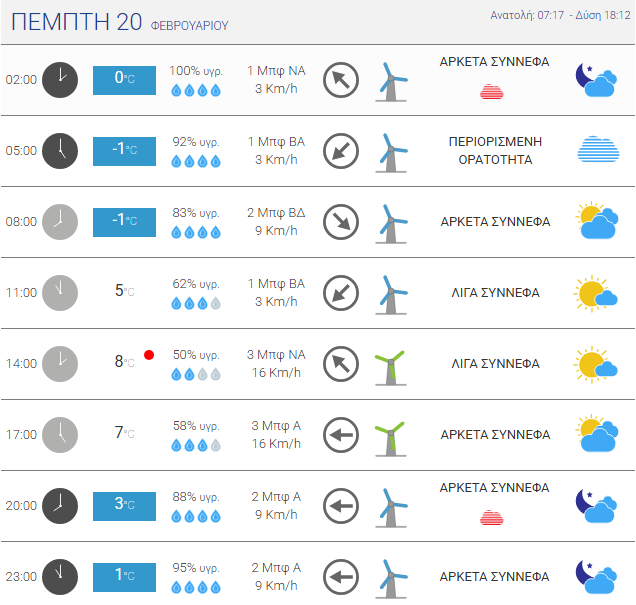The image size is (636, 605).
Task: Click the sunrise and sunset times text
Action: coord(560,15)
